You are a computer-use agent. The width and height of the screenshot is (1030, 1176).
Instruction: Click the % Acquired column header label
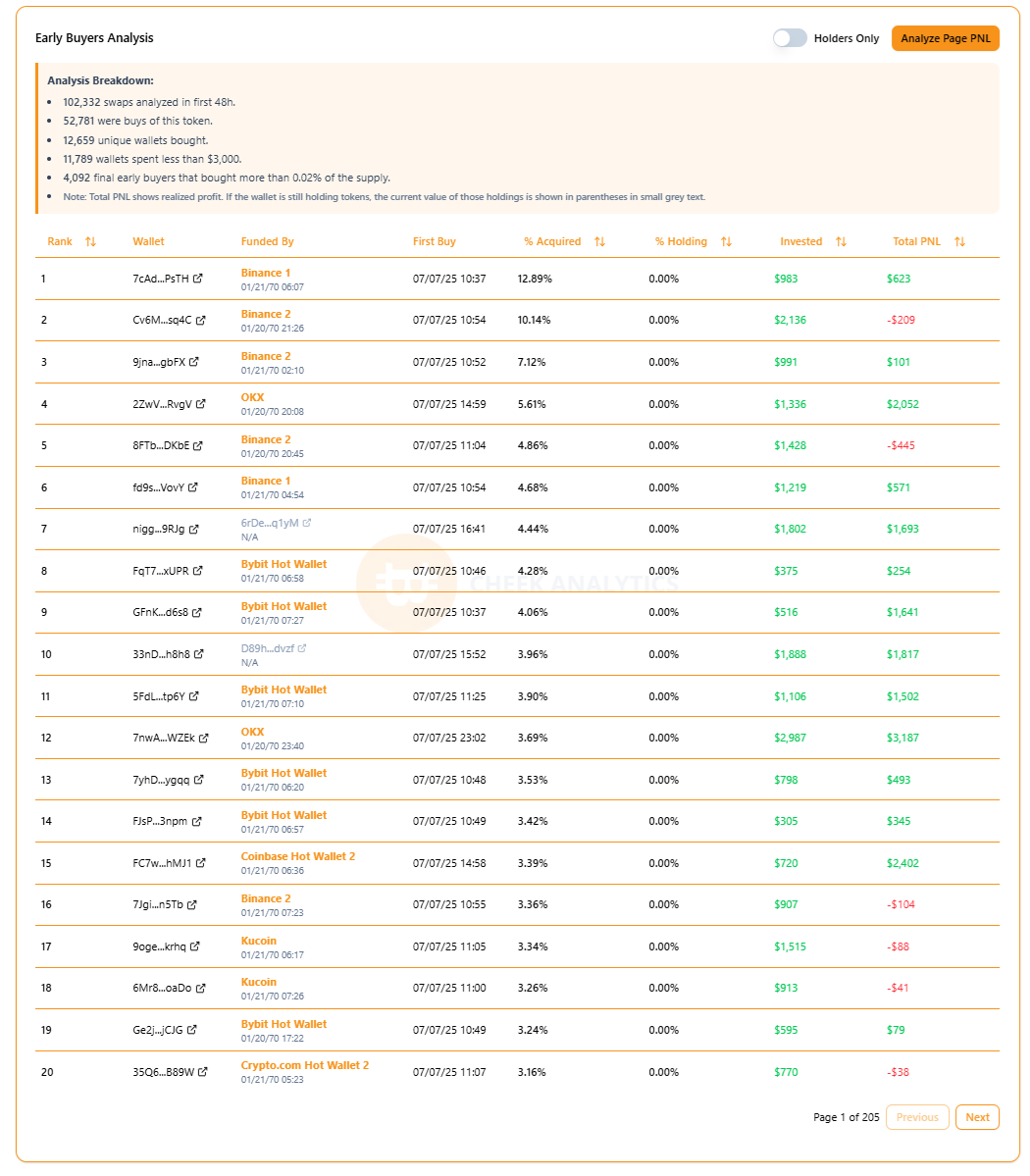(552, 241)
